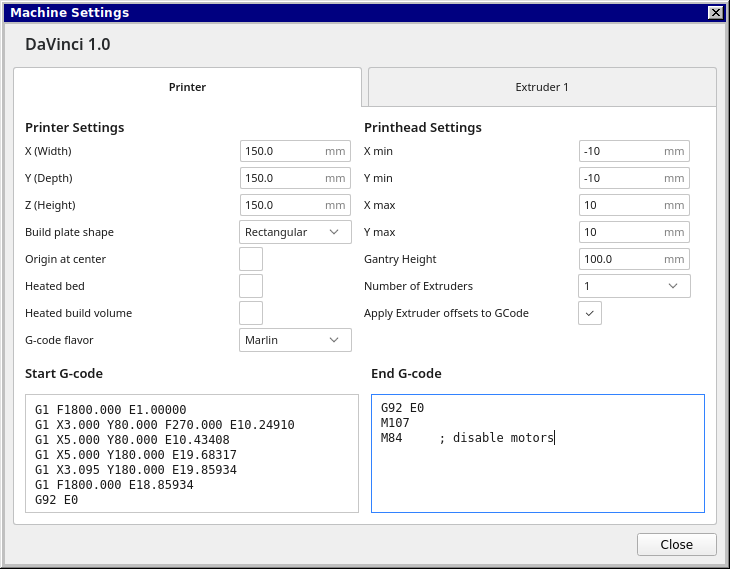Viewport: 730px width, 569px height.
Task: Switch to the Extruder 1 tab
Action: click(x=542, y=87)
